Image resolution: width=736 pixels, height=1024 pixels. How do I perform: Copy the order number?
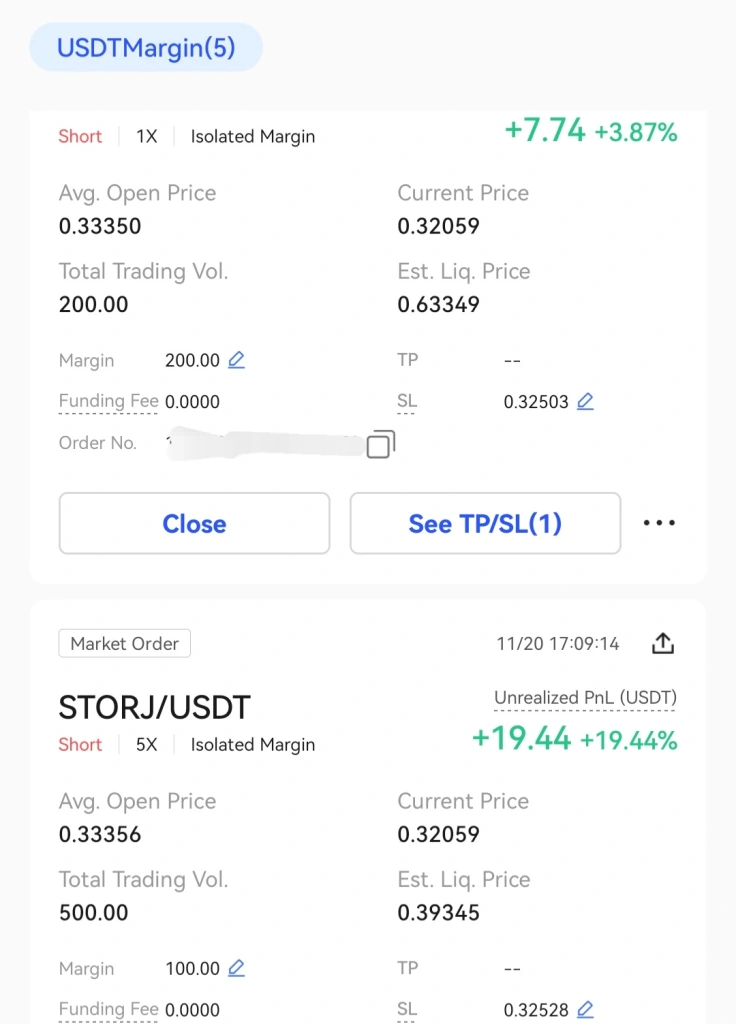click(381, 444)
